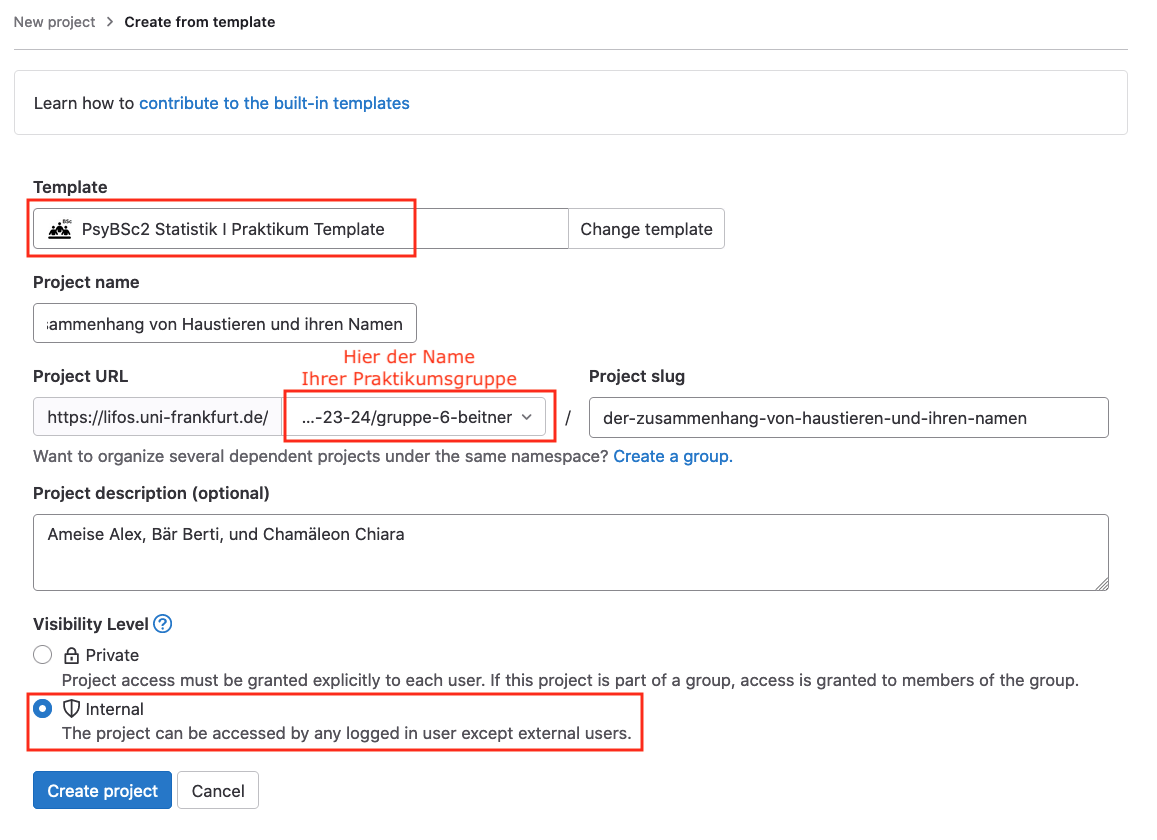Viewport: 1157px width, 840px height.
Task: Follow the Create a group link
Action: pos(673,456)
